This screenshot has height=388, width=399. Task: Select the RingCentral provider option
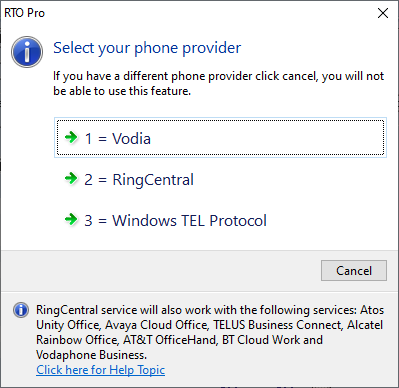[x=220, y=179]
